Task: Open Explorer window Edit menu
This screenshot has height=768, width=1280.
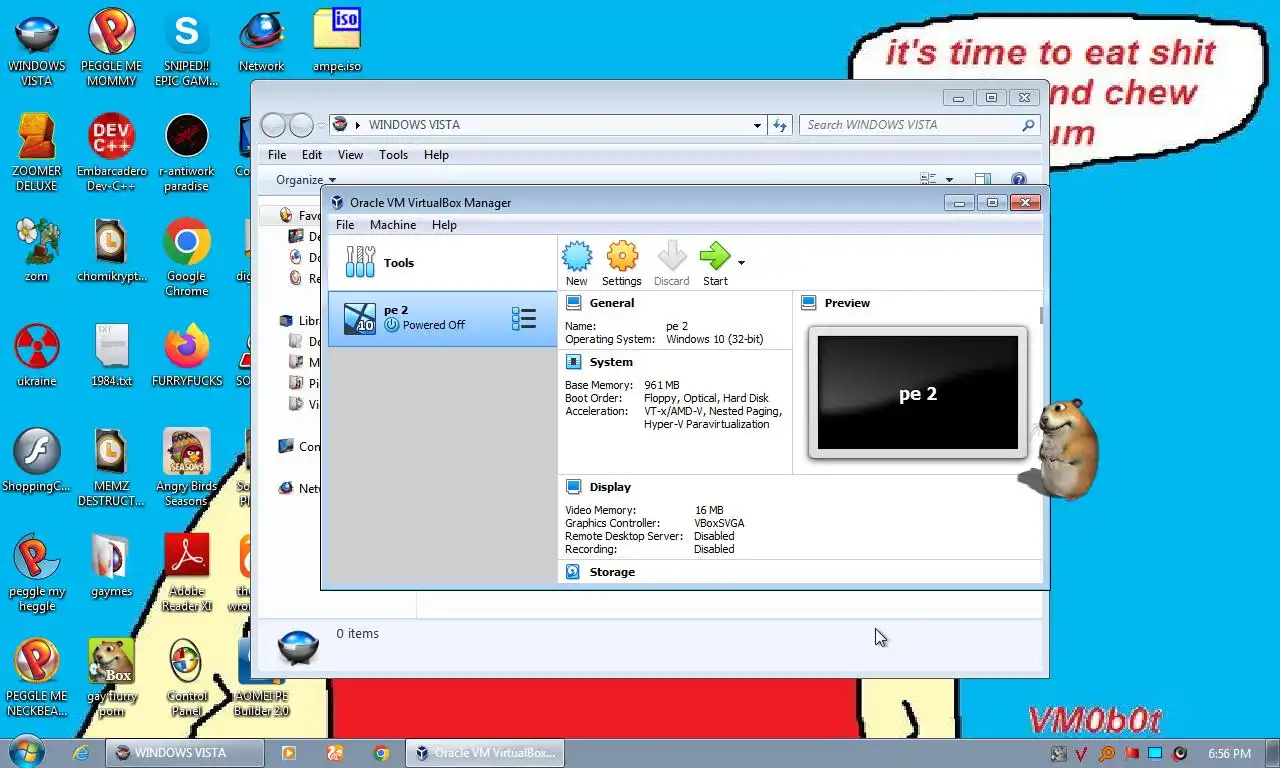Action: (312, 155)
